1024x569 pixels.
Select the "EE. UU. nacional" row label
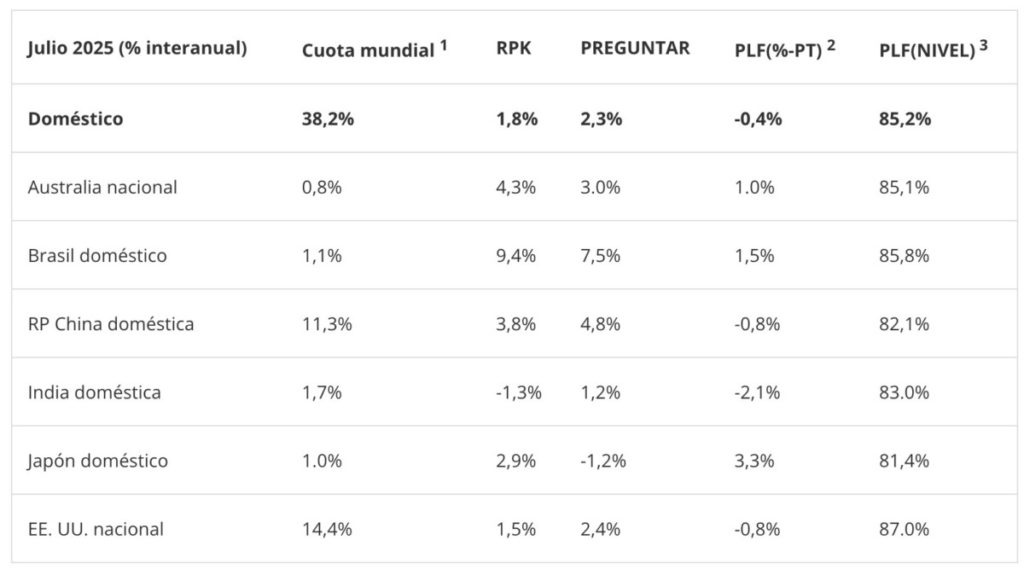click(96, 529)
